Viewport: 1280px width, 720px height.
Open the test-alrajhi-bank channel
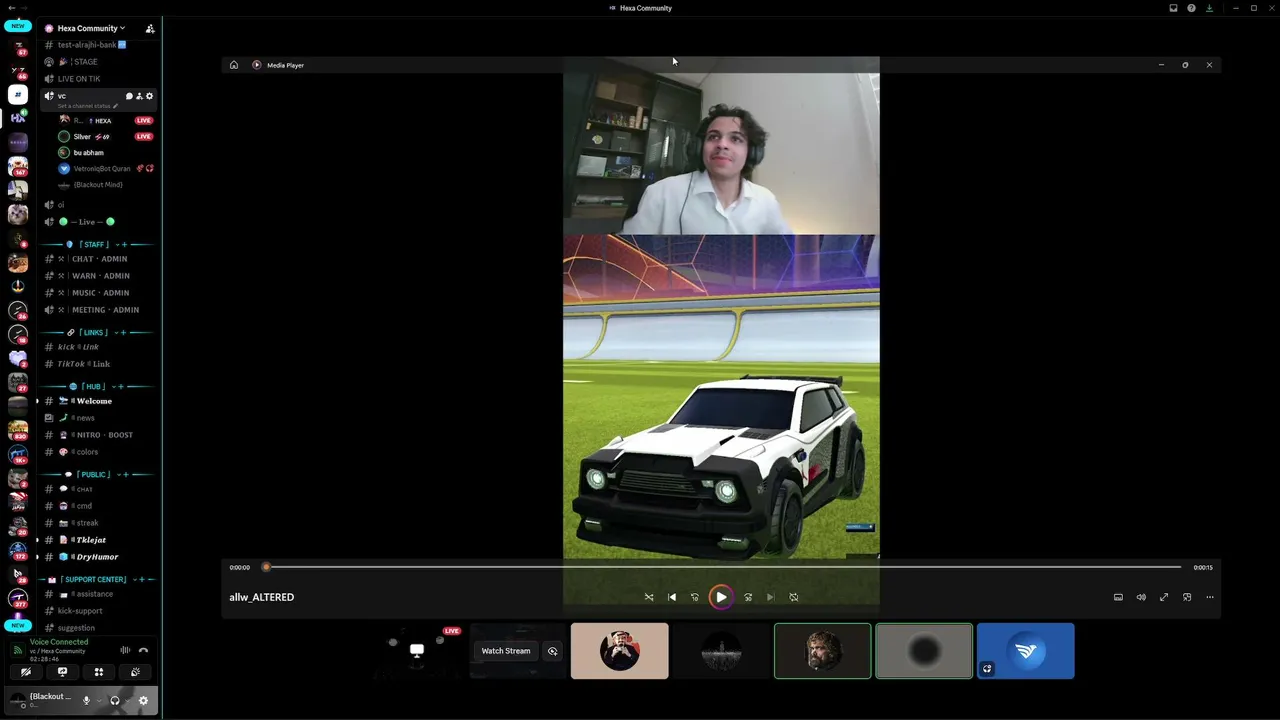(99, 45)
